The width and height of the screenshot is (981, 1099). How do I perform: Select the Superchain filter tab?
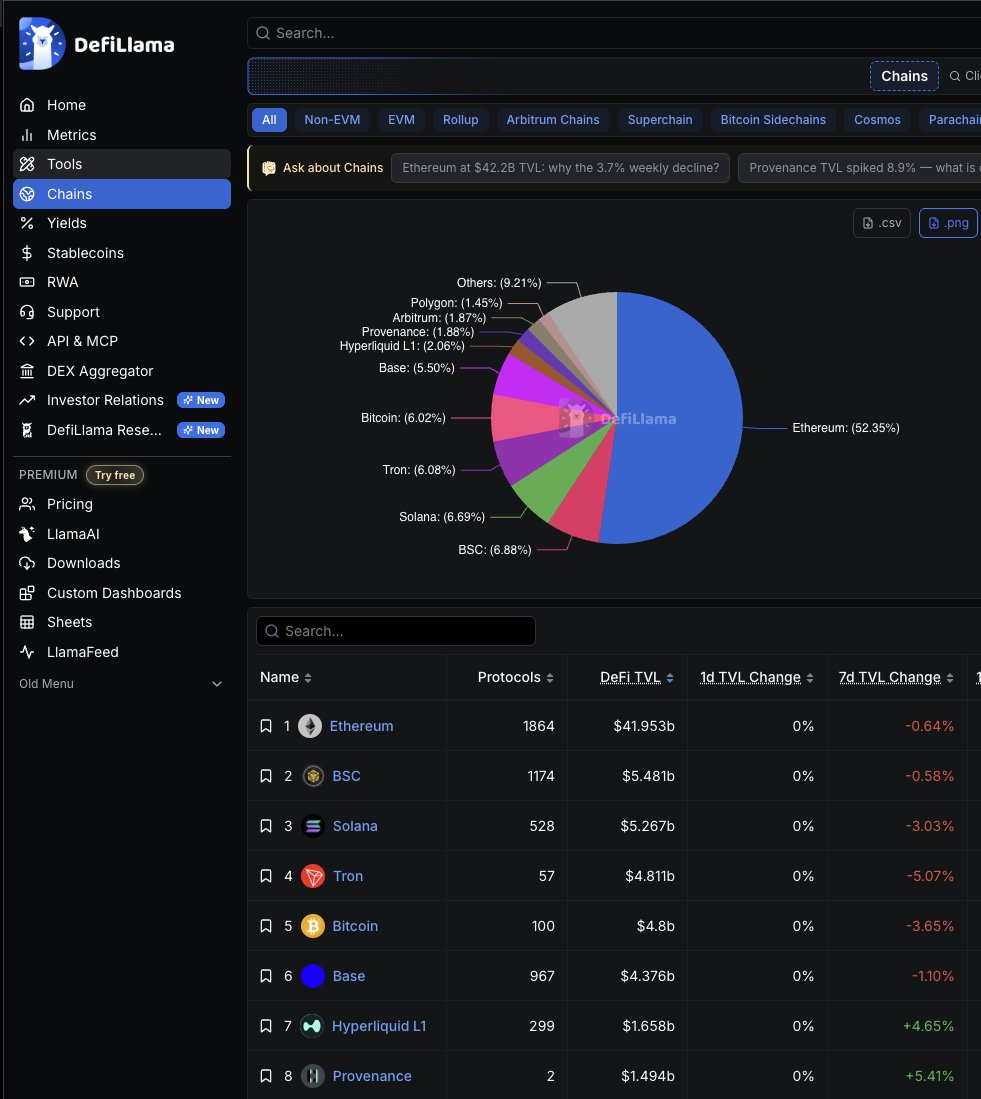coord(660,120)
